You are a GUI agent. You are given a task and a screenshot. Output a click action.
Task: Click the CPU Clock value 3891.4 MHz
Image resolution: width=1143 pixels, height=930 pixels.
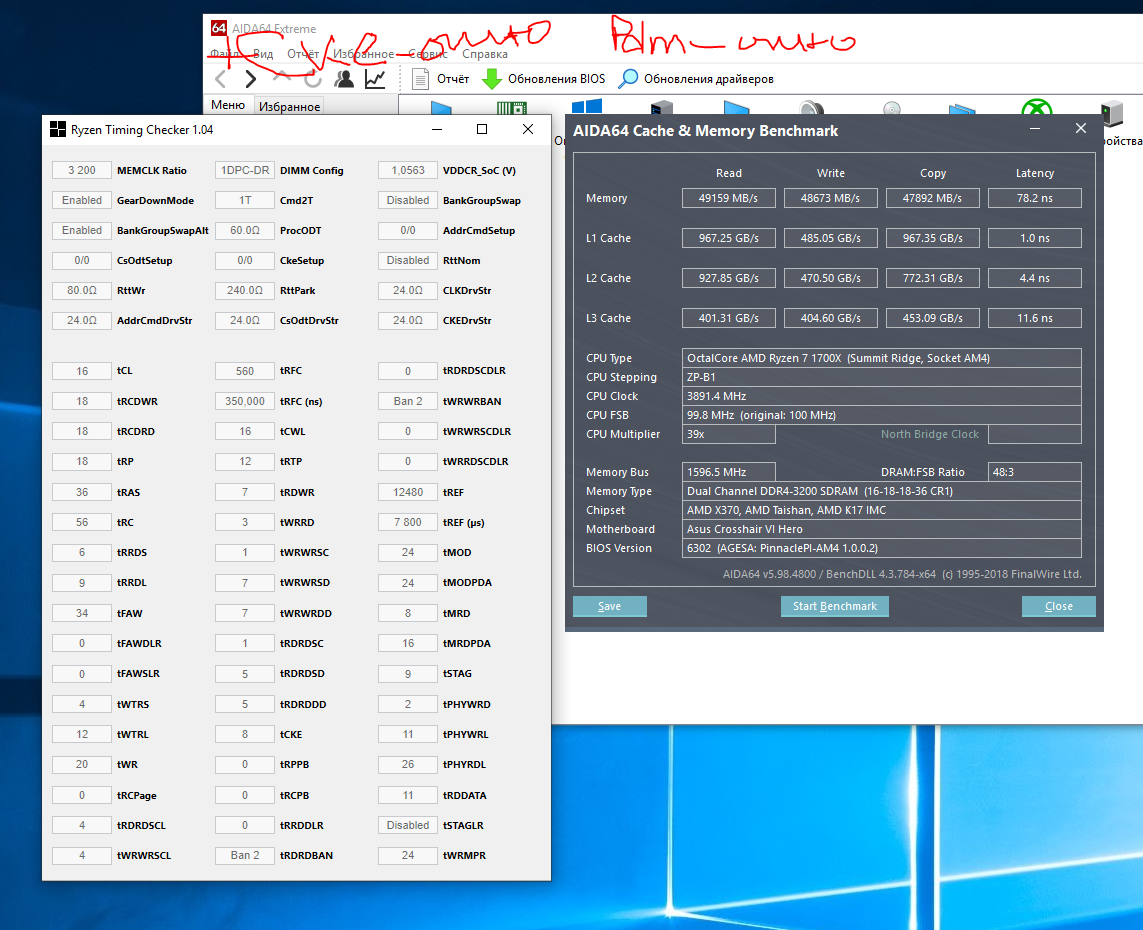881,396
